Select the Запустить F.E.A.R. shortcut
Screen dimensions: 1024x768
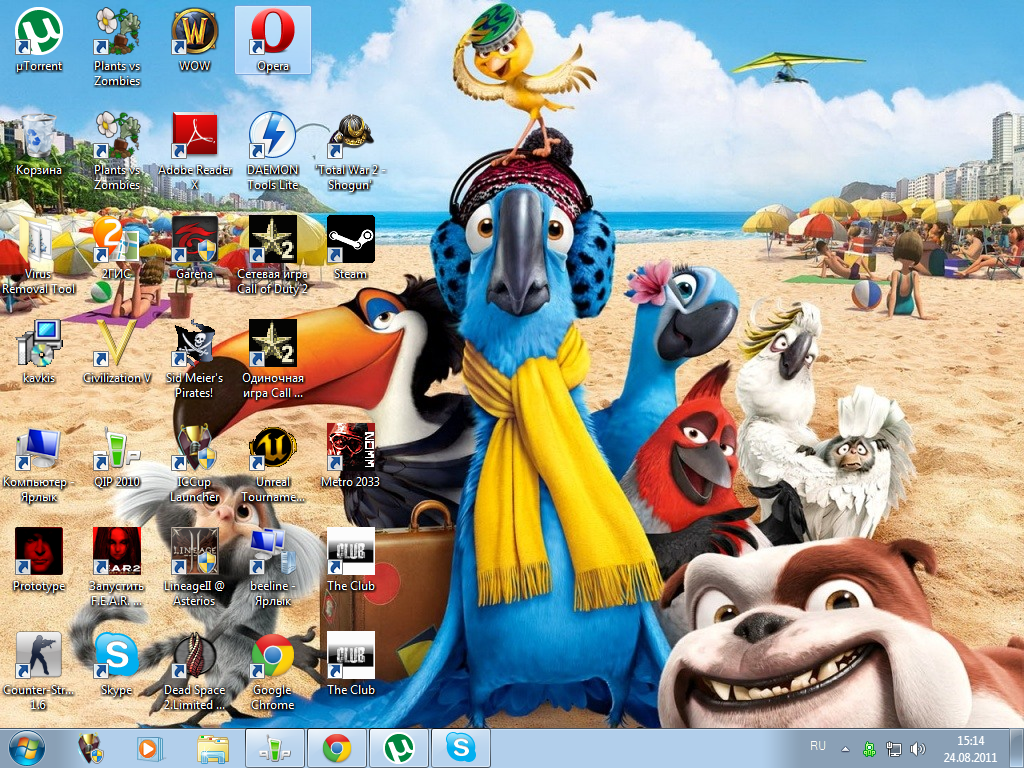click(117, 568)
